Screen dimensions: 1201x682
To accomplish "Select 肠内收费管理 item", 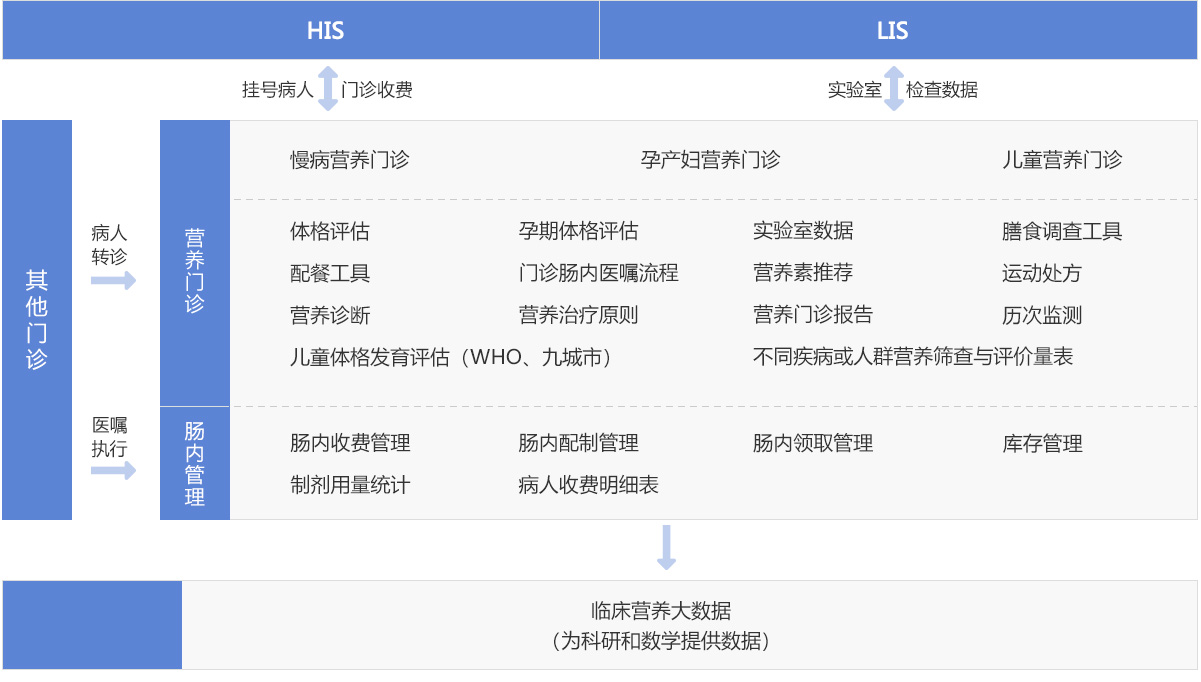I will point(350,443).
